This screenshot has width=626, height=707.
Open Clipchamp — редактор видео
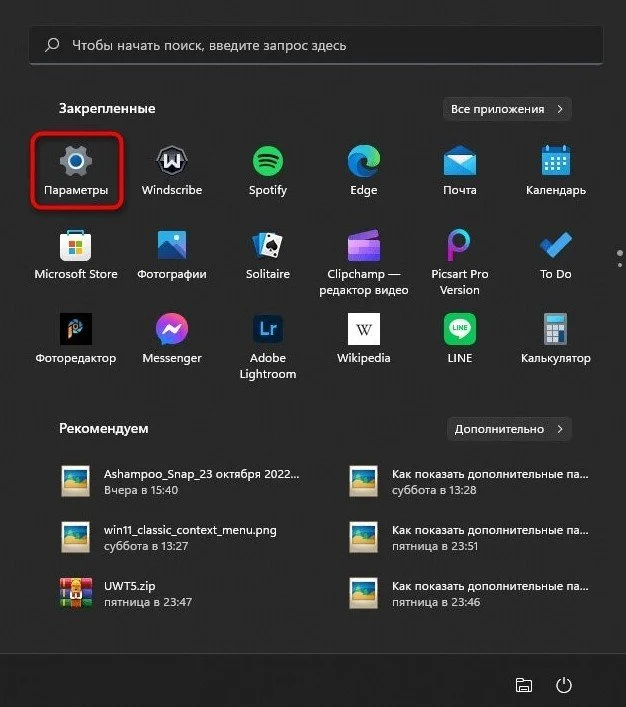364,262
